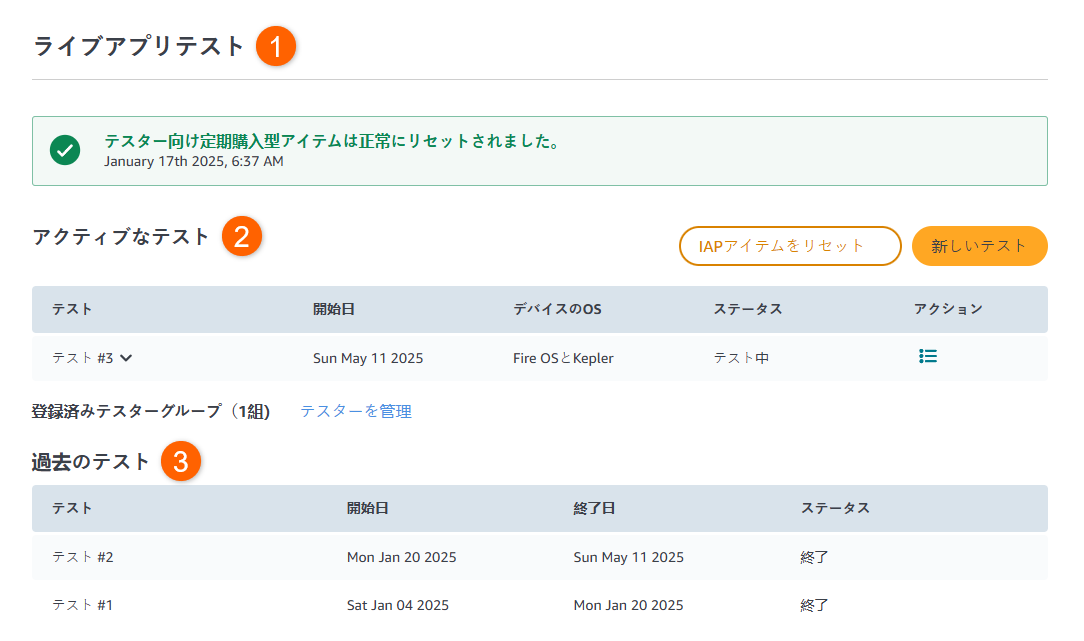Click the 開始日 column header in active tests
This screenshot has height=641, width=1084.
point(333,309)
